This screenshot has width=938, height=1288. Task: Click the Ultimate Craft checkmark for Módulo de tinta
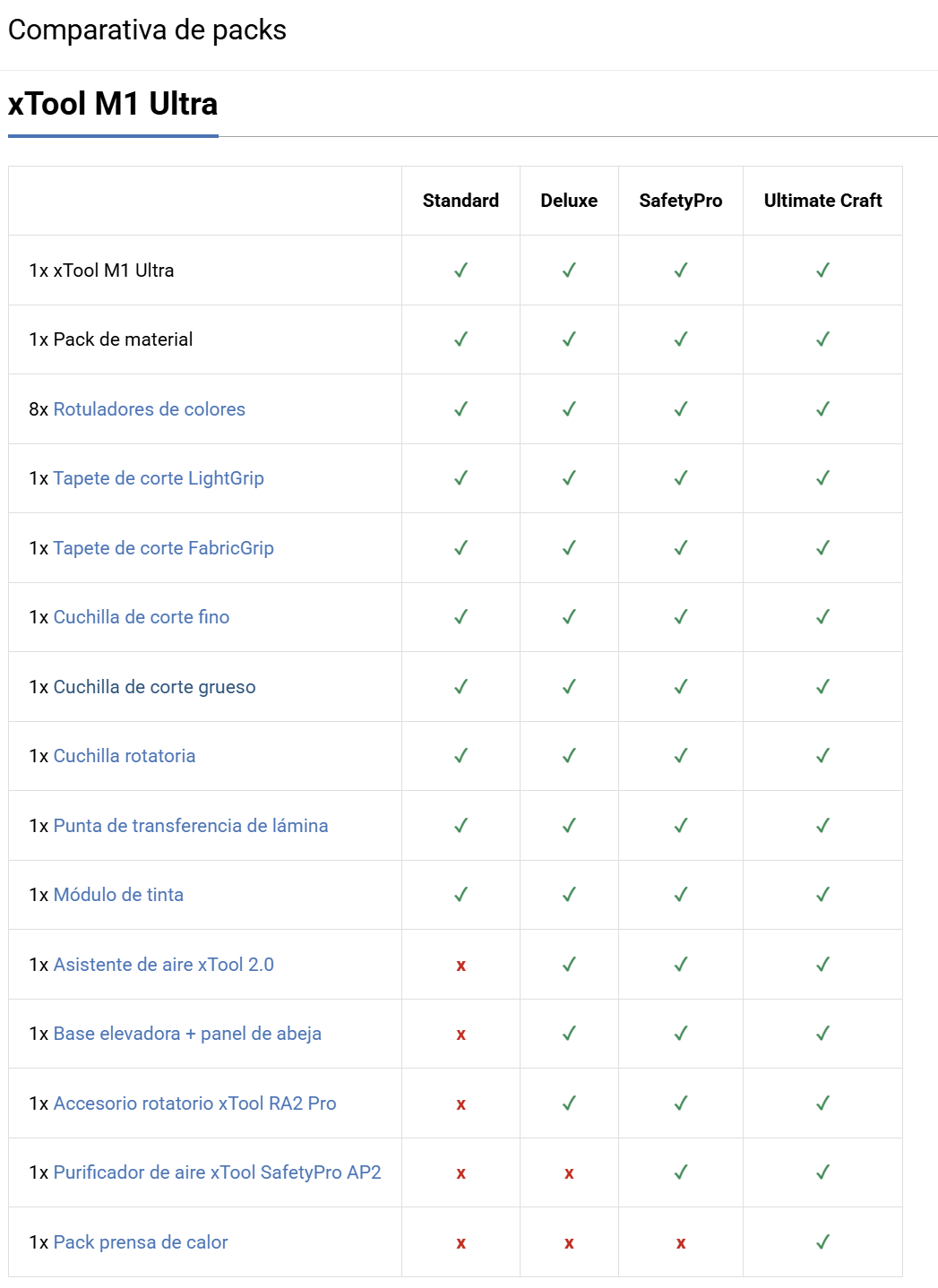[x=822, y=895]
